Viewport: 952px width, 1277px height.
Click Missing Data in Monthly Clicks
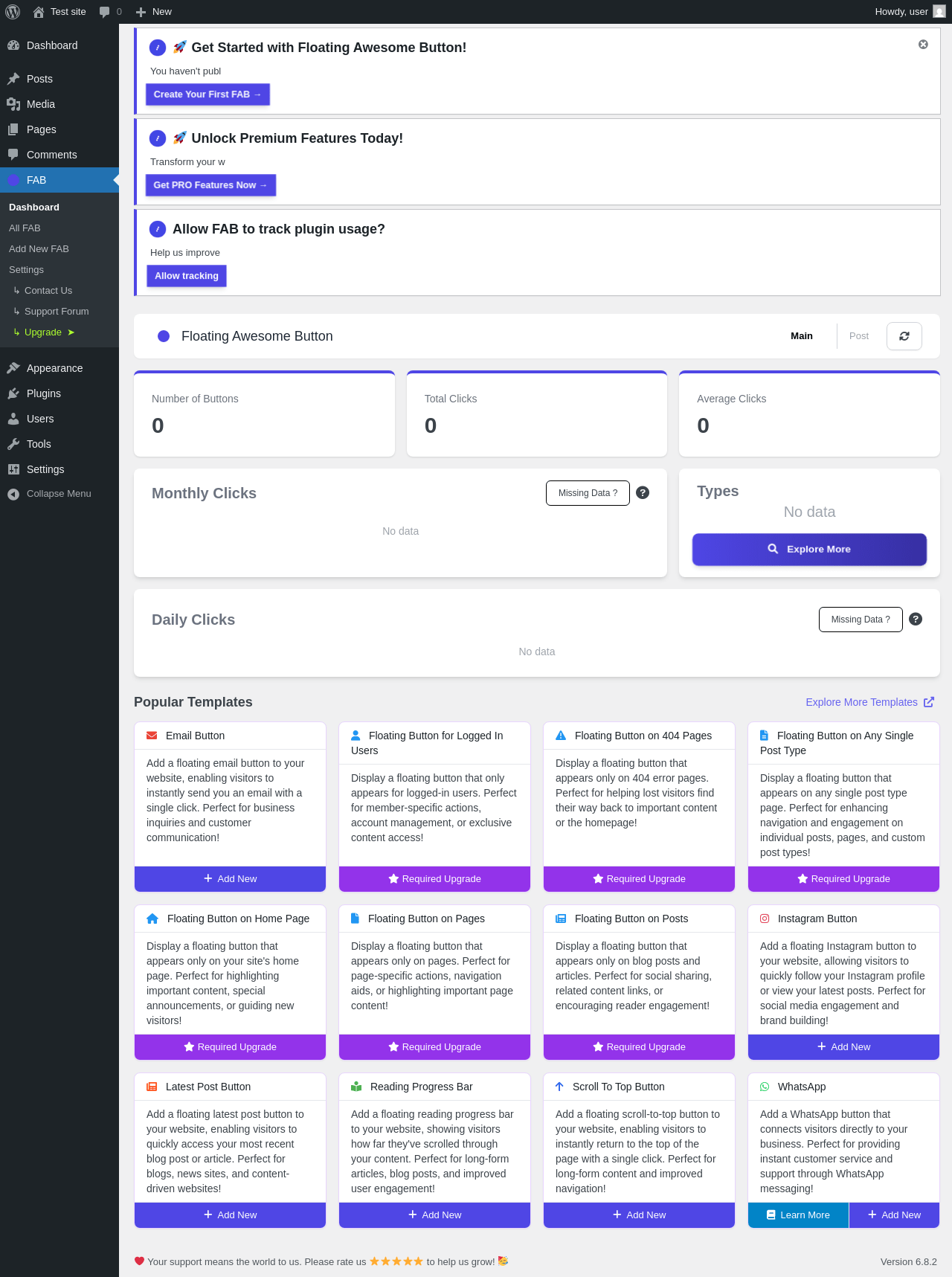coord(588,493)
